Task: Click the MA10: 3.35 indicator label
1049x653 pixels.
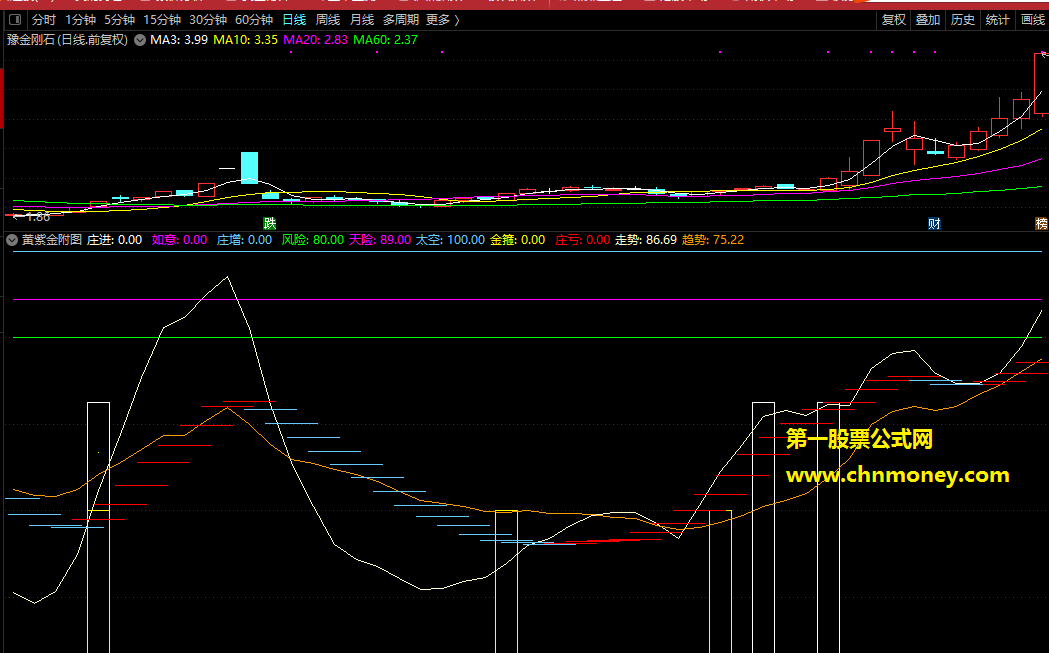Action: coord(246,40)
